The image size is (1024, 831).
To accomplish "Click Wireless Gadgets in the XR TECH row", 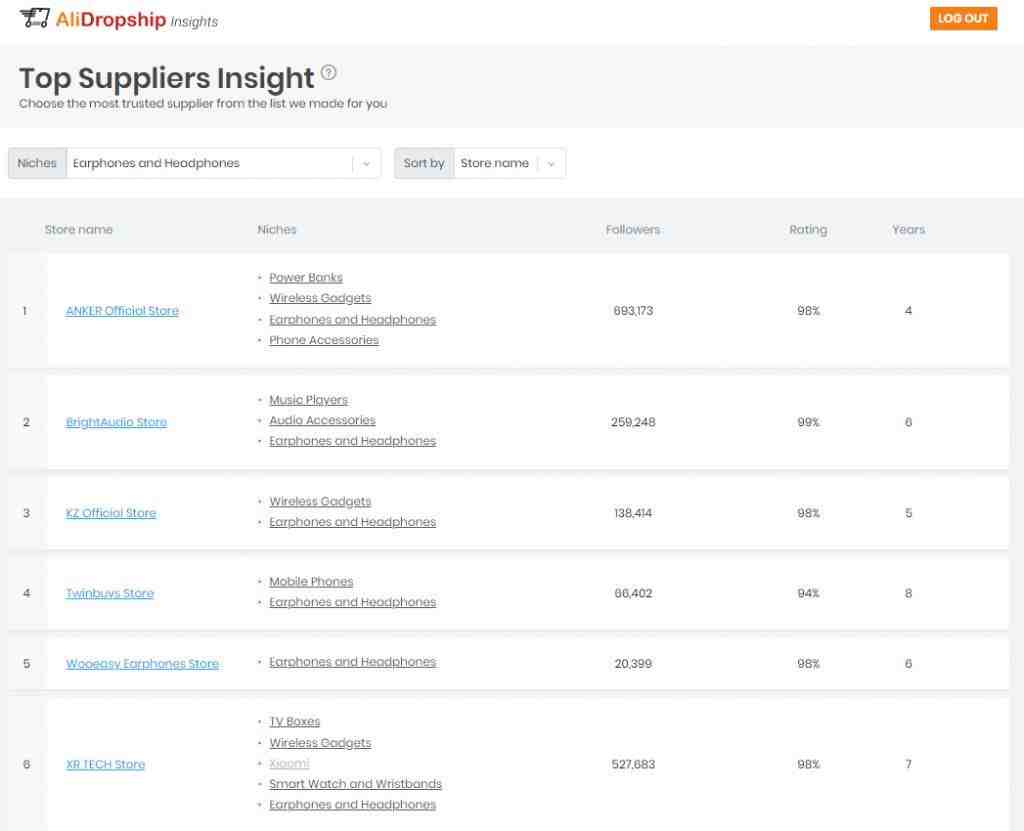I will 320,743.
